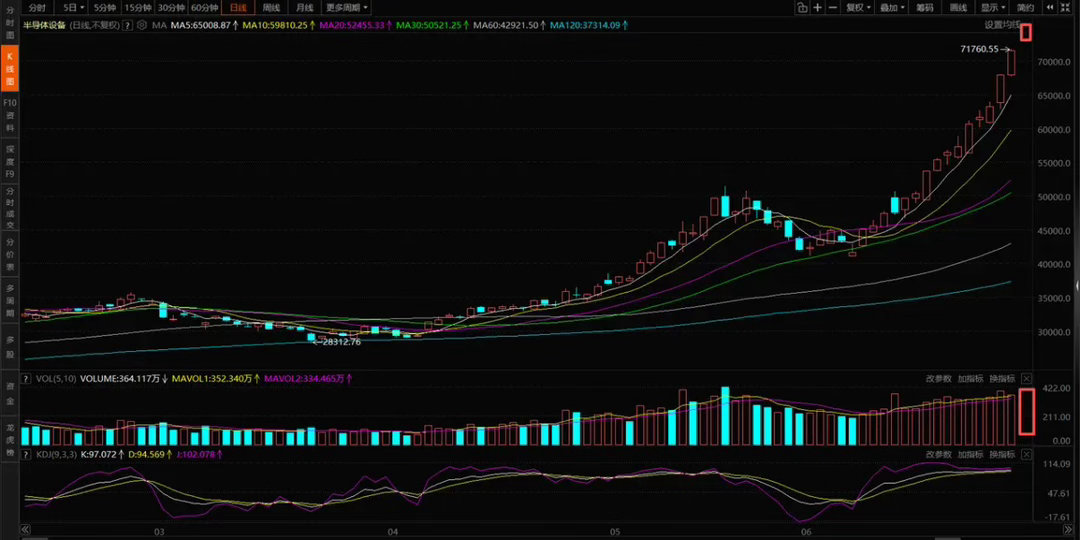Select the K线图 sidebar tab

[10, 68]
